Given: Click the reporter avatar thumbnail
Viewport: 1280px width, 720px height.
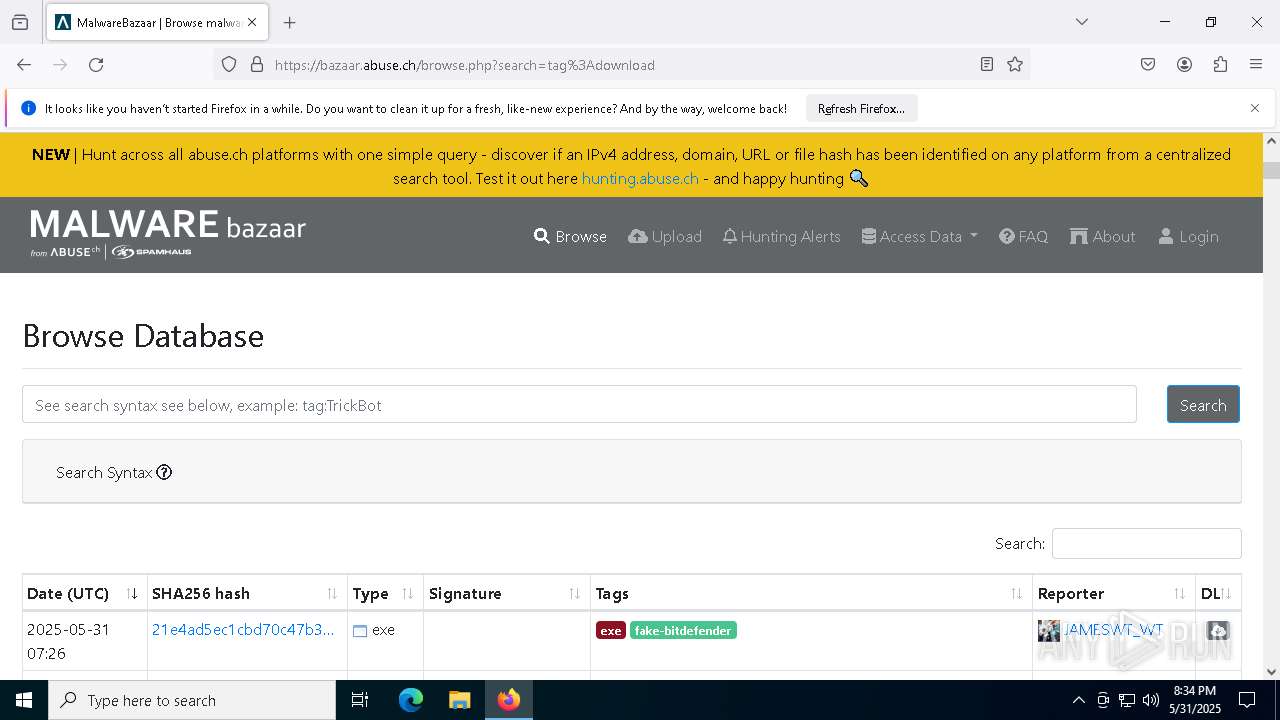Looking at the screenshot, I should pos(1049,631).
